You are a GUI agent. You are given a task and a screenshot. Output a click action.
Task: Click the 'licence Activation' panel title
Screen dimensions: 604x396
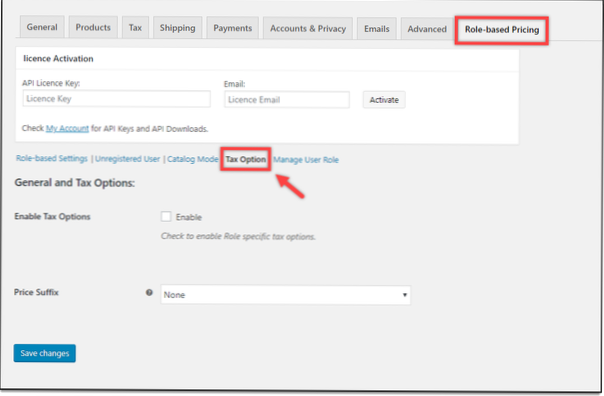pos(58,59)
